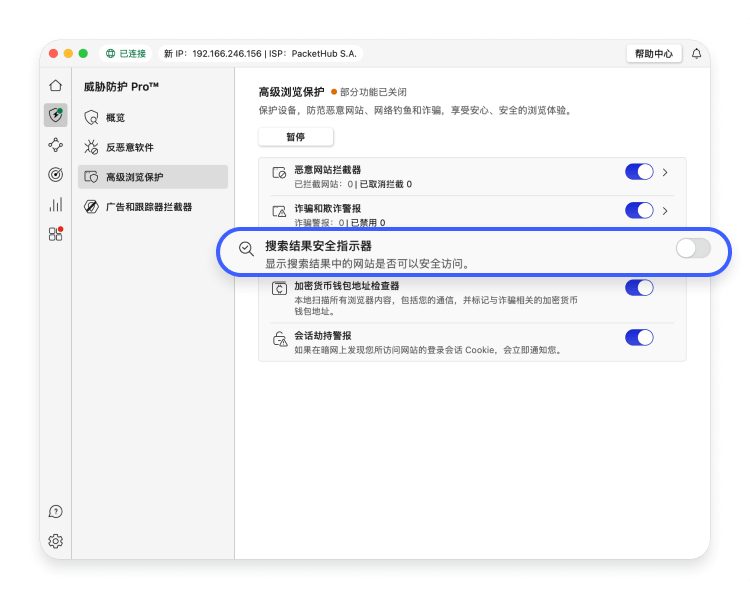This screenshot has height=600, width=750.
Task: Open the Meshnet icon in sidebar
Action: (55, 145)
